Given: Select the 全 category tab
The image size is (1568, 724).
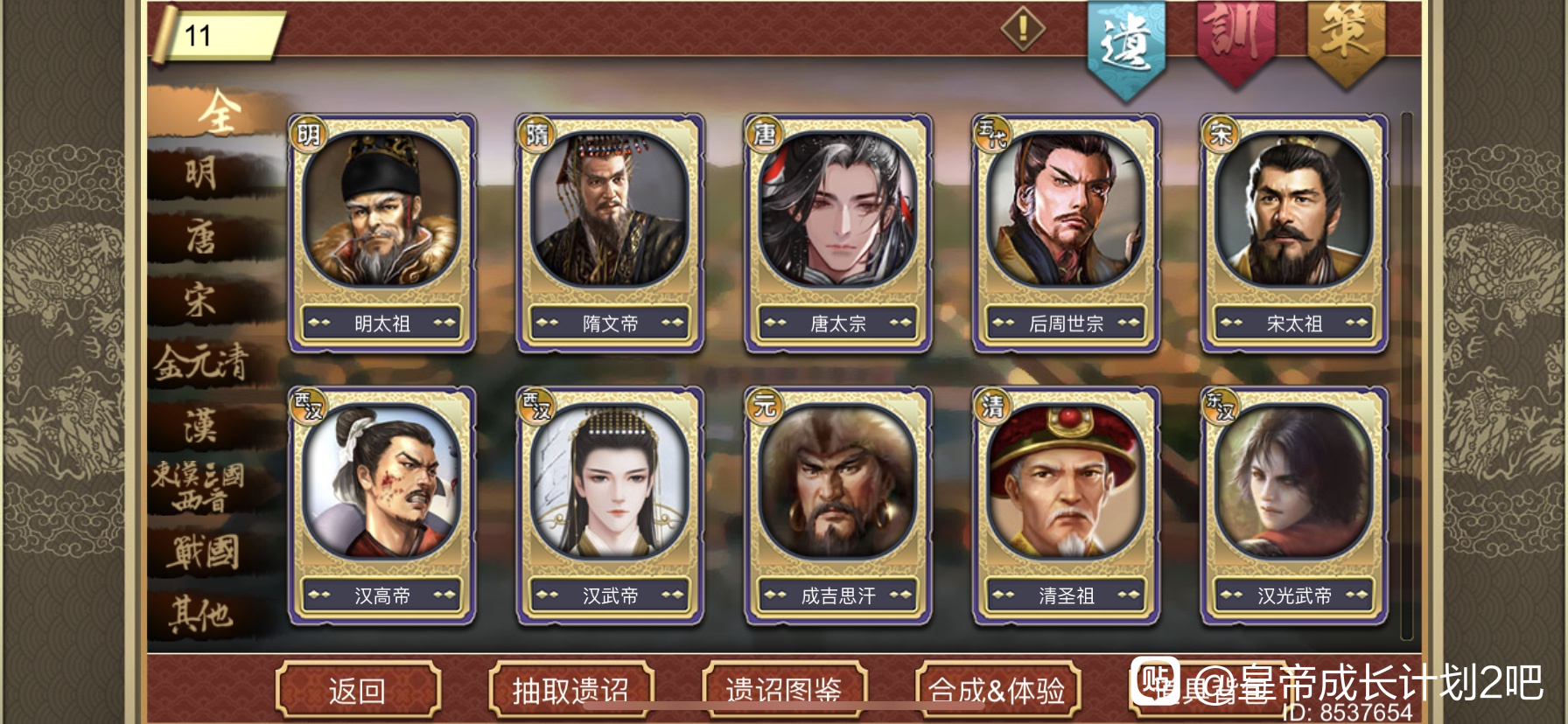Looking at the screenshot, I should (216, 111).
